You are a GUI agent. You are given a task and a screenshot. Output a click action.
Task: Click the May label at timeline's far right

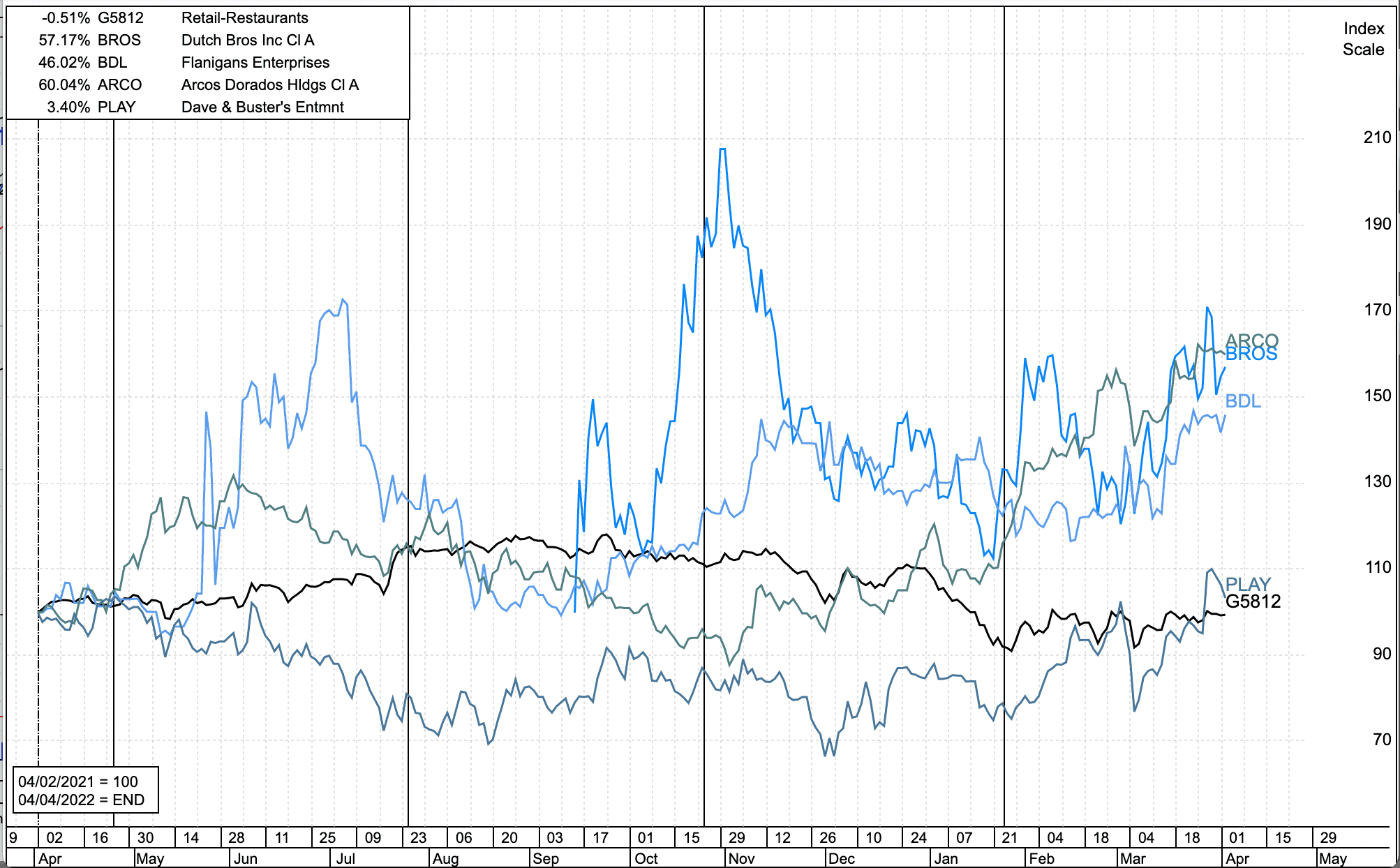(1332, 858)
